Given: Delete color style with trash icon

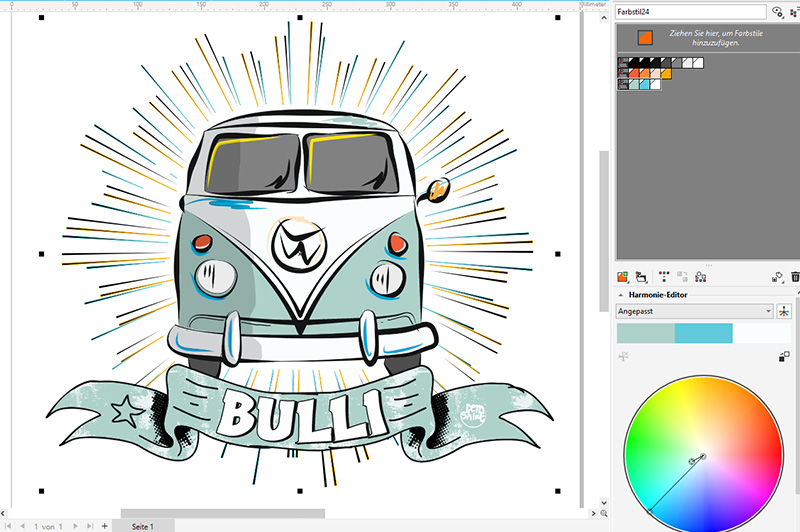Looking at the screenshot, I should [795, 277].
